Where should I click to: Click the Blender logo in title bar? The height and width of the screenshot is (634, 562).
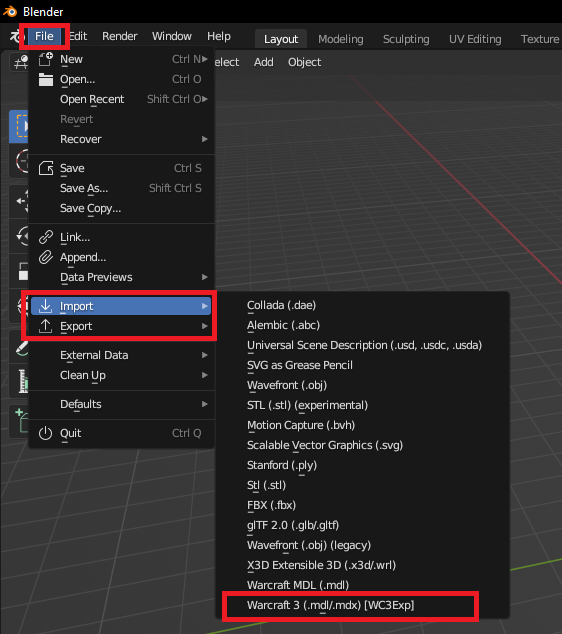point(10,11)
